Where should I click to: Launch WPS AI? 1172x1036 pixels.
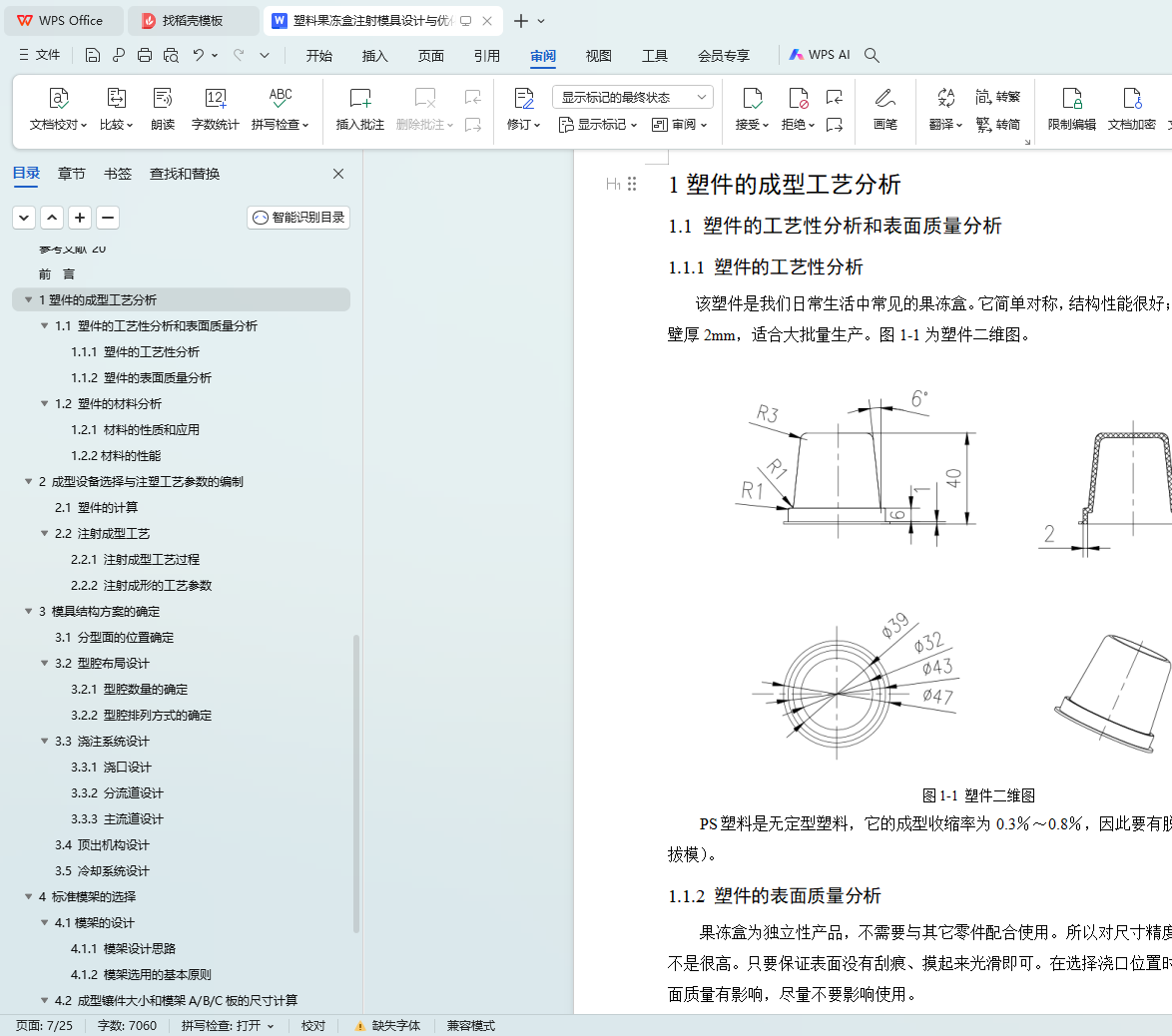pos(820,55)
